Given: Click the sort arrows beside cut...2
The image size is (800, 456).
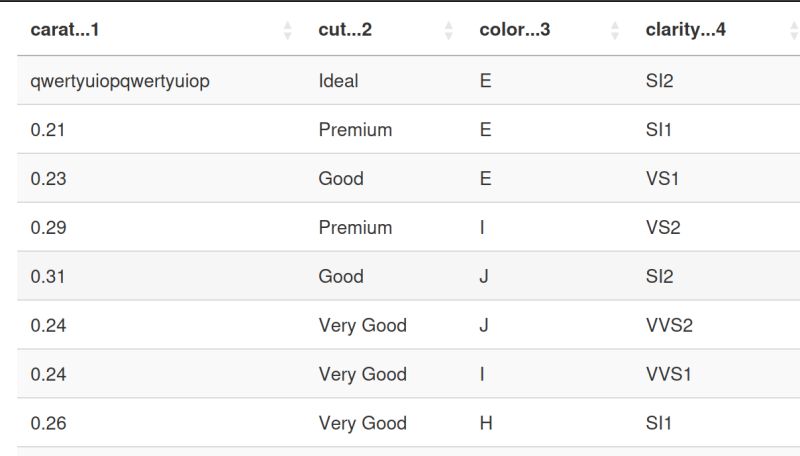Looking at the screenshot, I should tap(448, 31).
